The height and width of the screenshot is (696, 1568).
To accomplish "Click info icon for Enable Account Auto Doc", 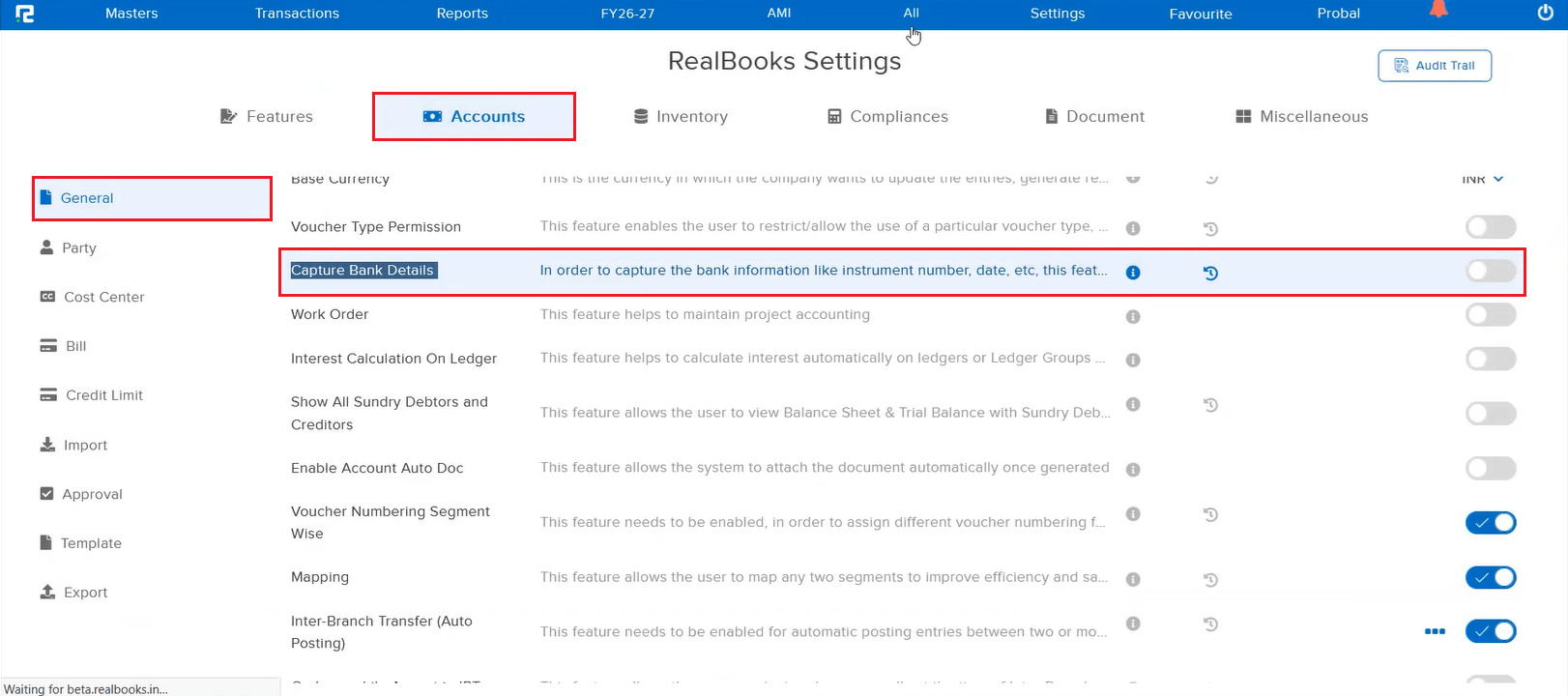I will (1133, 470).
